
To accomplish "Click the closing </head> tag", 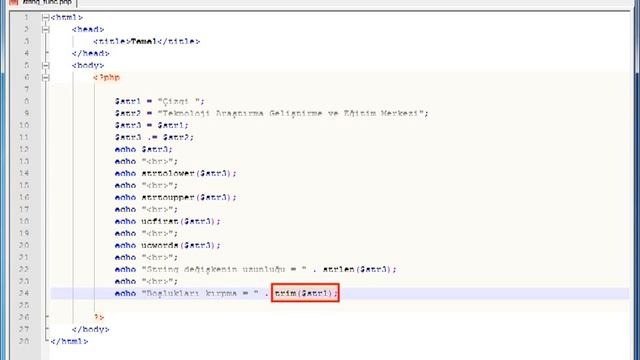I will click(x=91, y=53).
